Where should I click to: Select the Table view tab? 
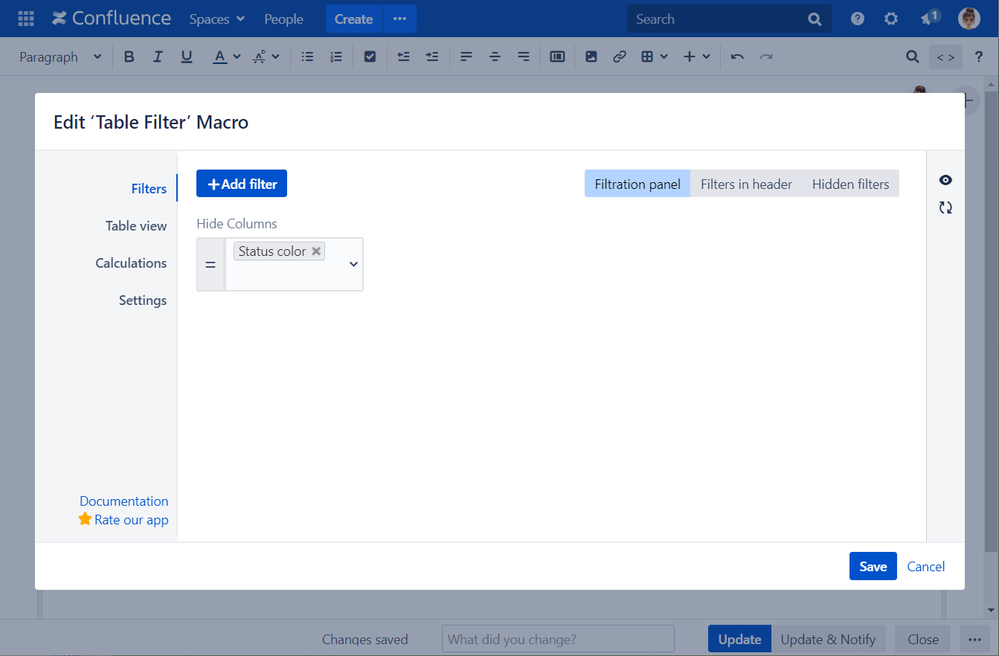tap(136, 225)
